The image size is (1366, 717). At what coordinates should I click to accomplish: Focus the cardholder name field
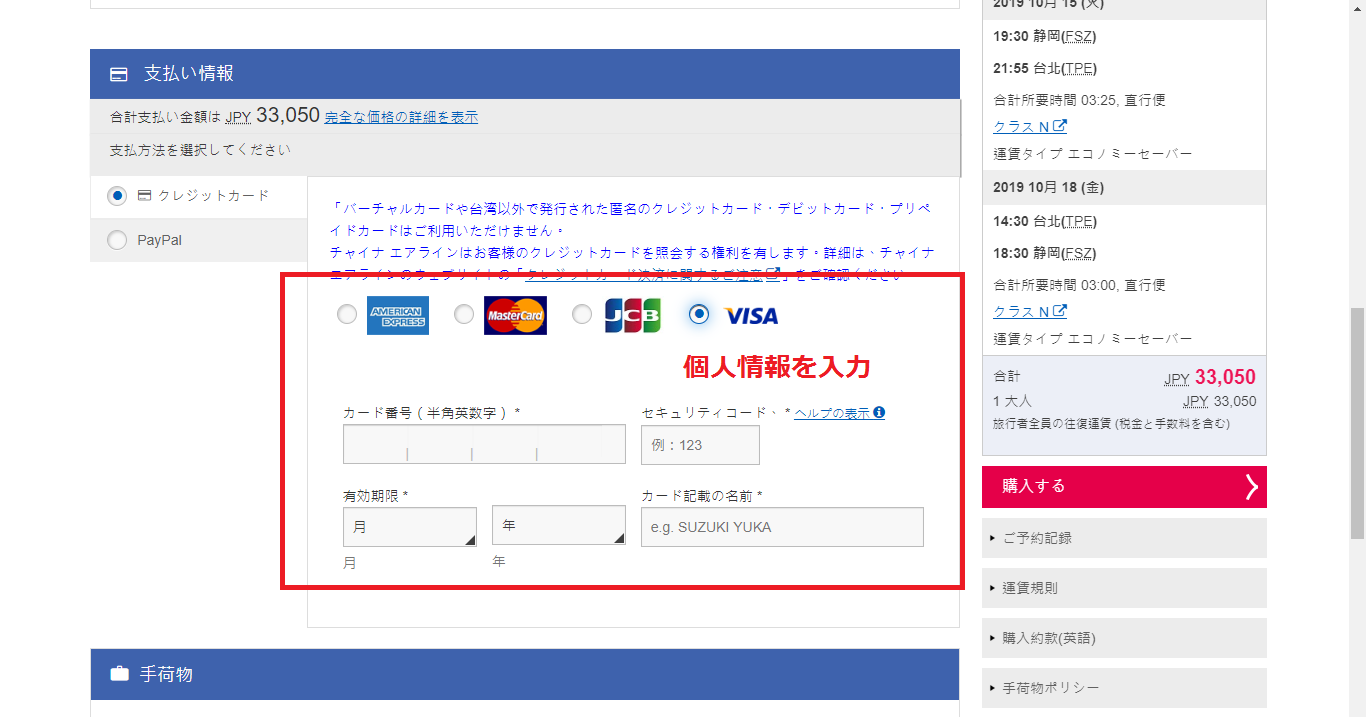pyautogui.click(x=782, y=527)
